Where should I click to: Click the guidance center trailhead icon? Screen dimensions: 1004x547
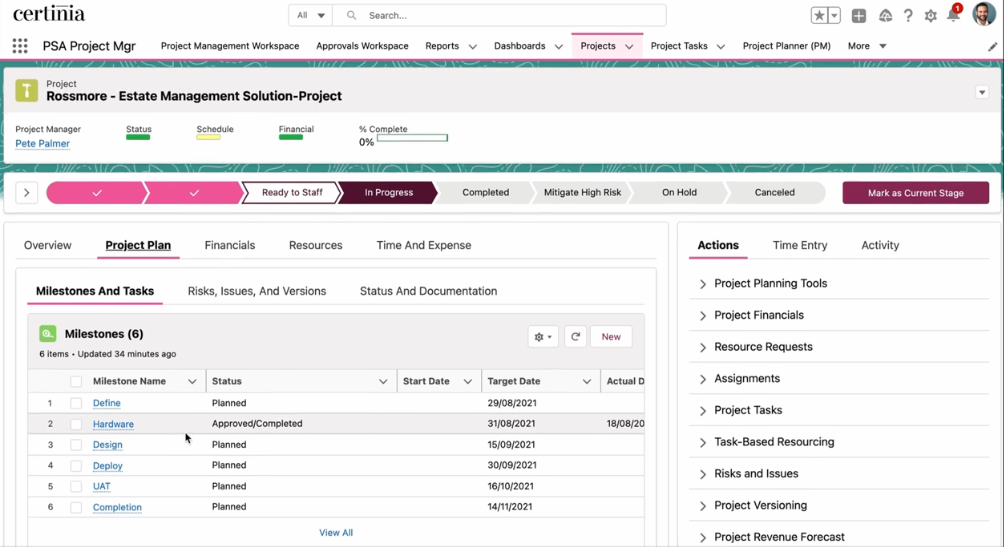coord(885,16)
